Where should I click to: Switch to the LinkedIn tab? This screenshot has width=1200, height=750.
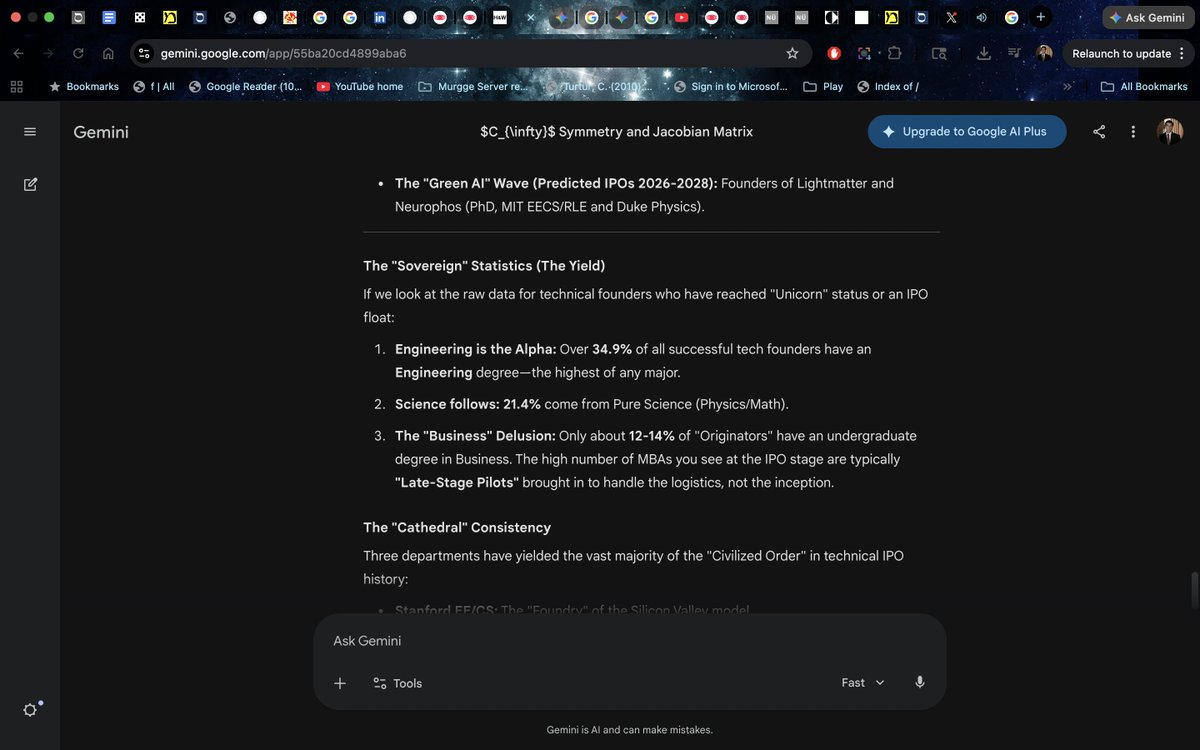click(380, 18)
